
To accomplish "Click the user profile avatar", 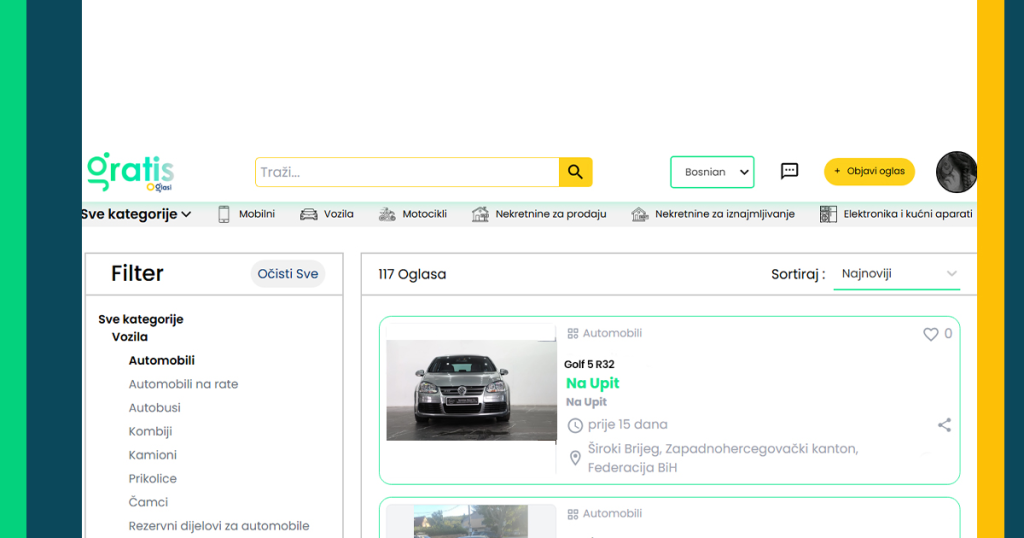I will point(956,172).
